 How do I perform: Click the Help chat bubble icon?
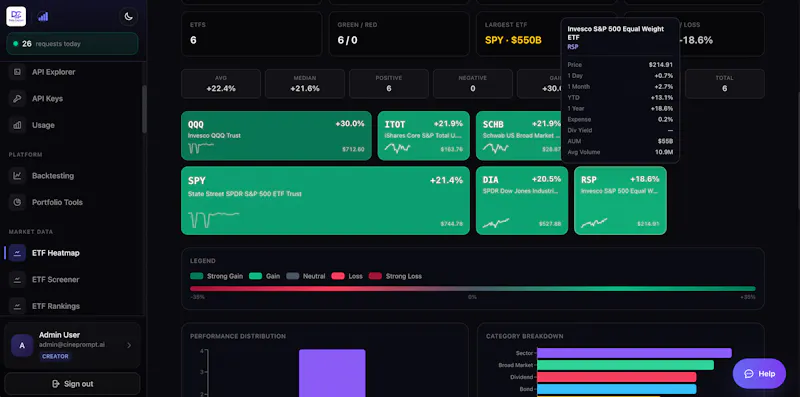click(749, 374)
